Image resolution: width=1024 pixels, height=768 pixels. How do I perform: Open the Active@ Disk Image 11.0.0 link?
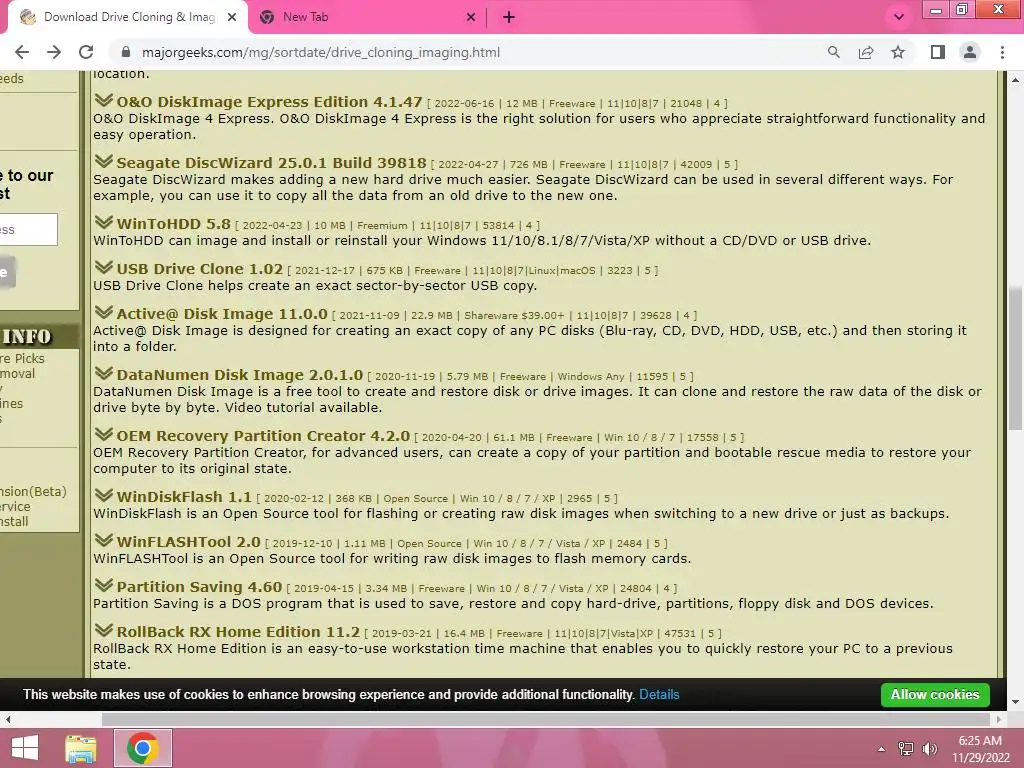[x=221, y=314]
